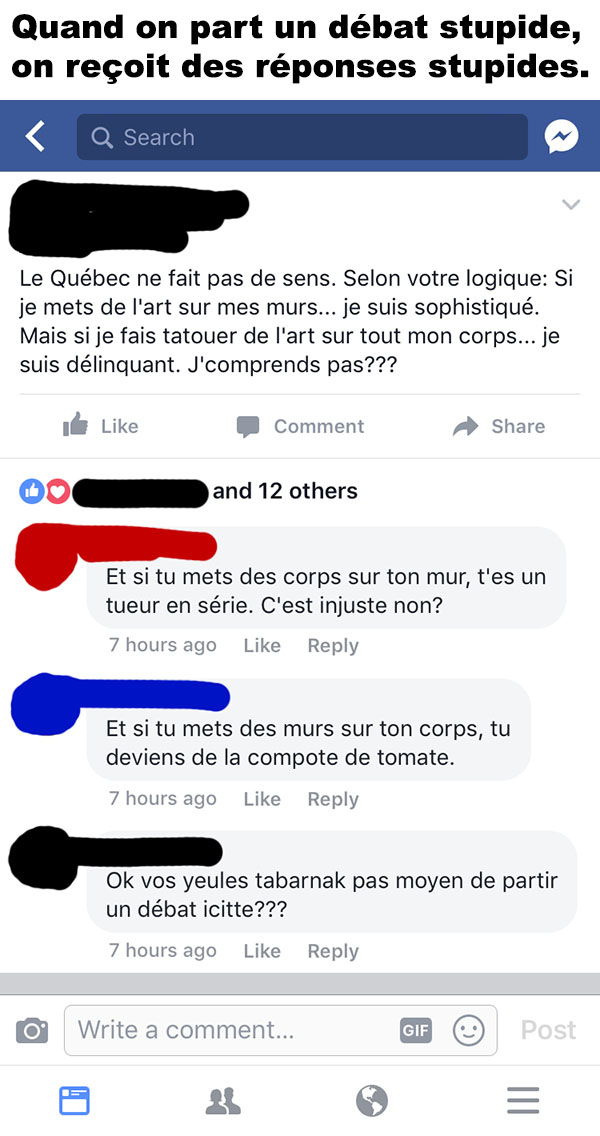Share the post using Share arrow
Image resolution: width=600 pixels, height=1136 pixels.
pos(499,426)
